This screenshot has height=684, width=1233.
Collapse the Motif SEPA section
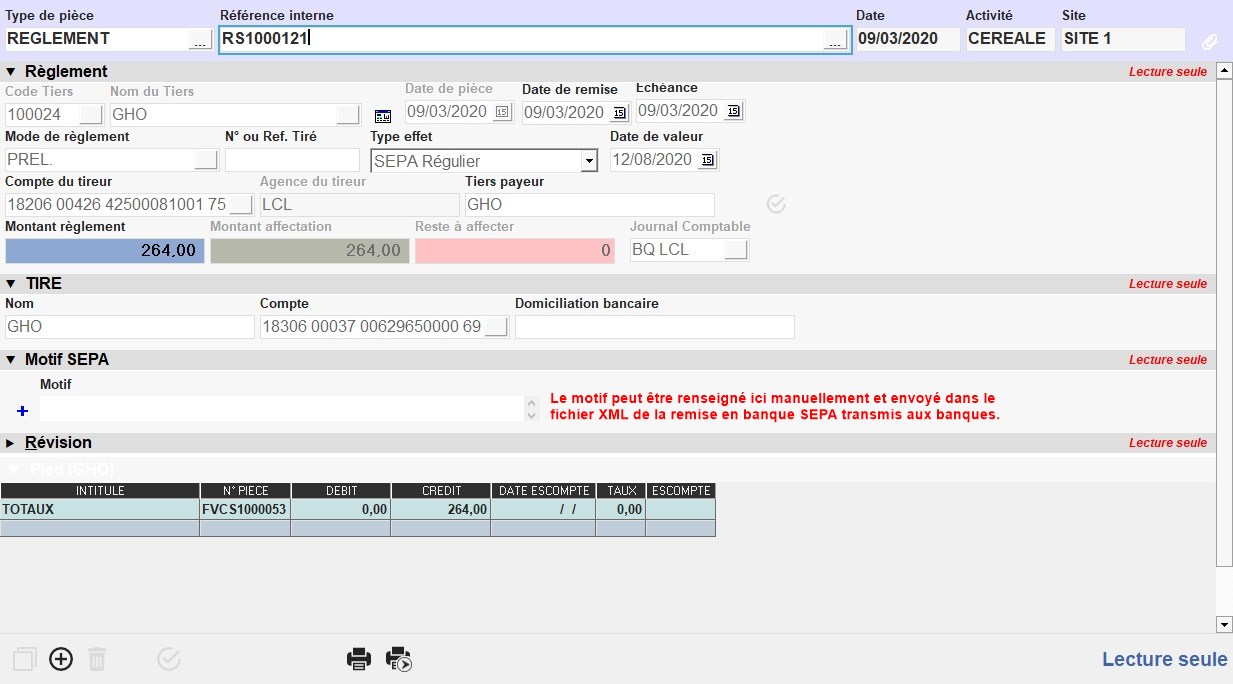click(x=11, y=359)
